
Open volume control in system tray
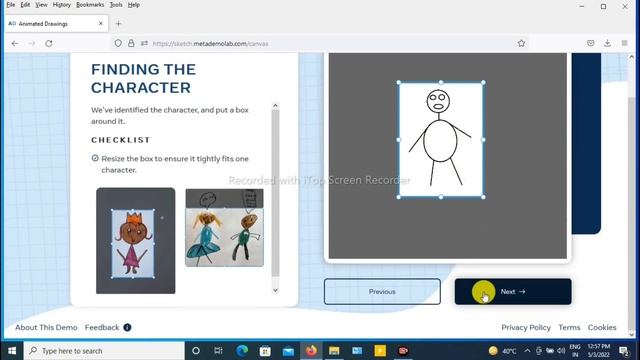[561, 351]
